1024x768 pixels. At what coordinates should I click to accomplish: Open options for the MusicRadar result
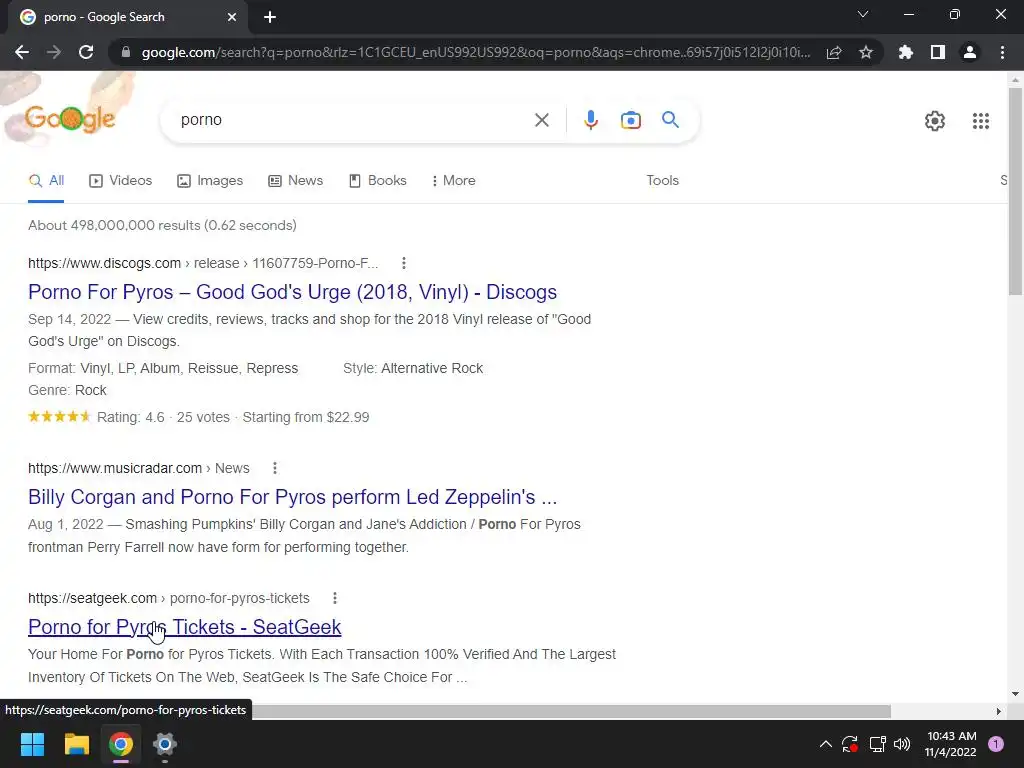click(x=275, y=468)
